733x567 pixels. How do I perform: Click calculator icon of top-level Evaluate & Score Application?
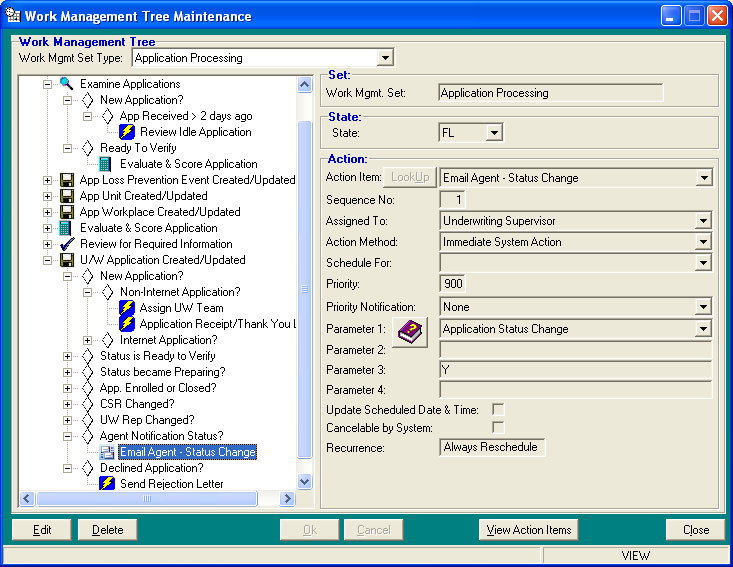[x=65, y=228]
